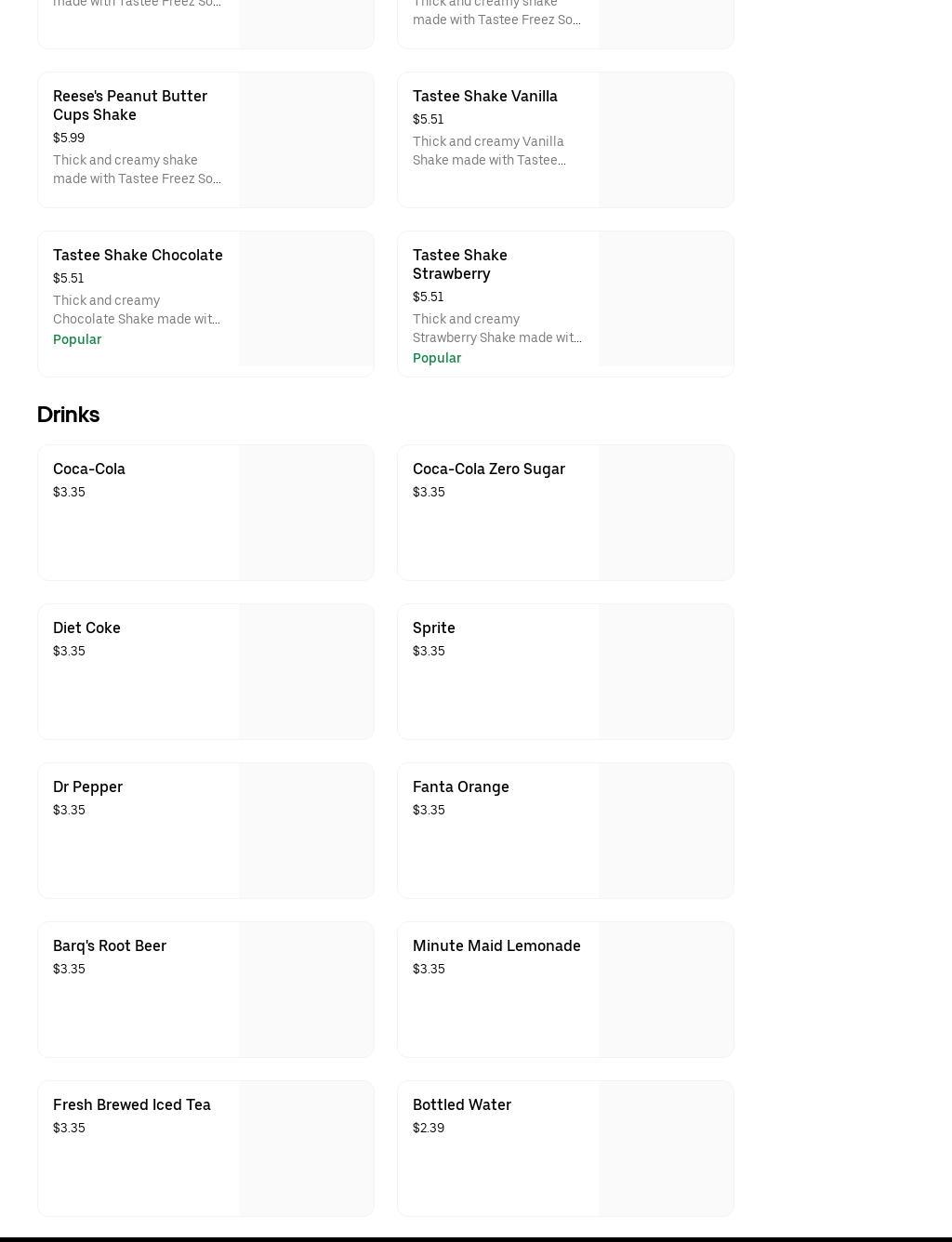Viewport: 952px width, 1242px height.
Task: Select Fresh Brewed Iced Tea
Action: pyautogui.click(x=132, y=1104)
